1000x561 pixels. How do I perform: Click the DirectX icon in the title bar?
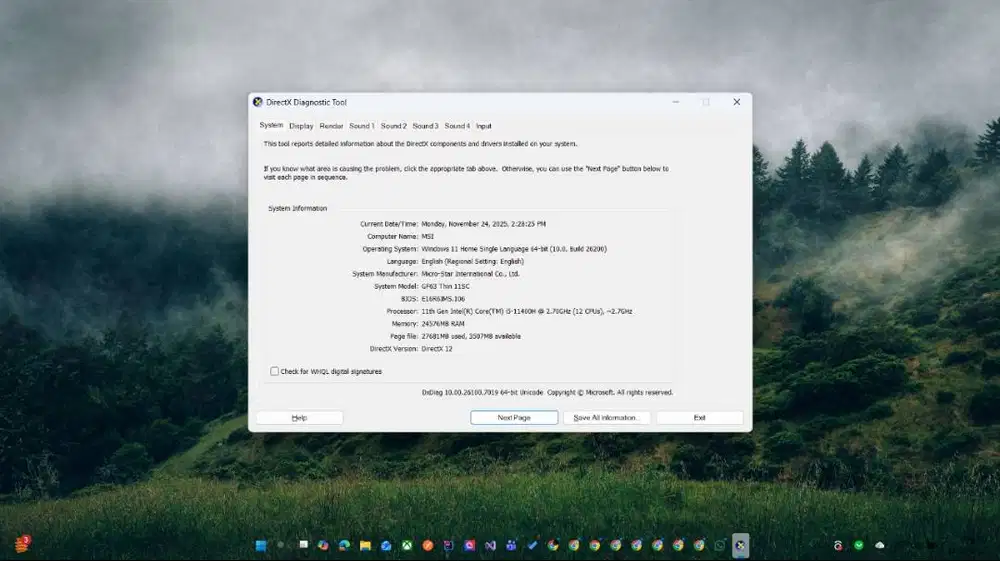258,102
